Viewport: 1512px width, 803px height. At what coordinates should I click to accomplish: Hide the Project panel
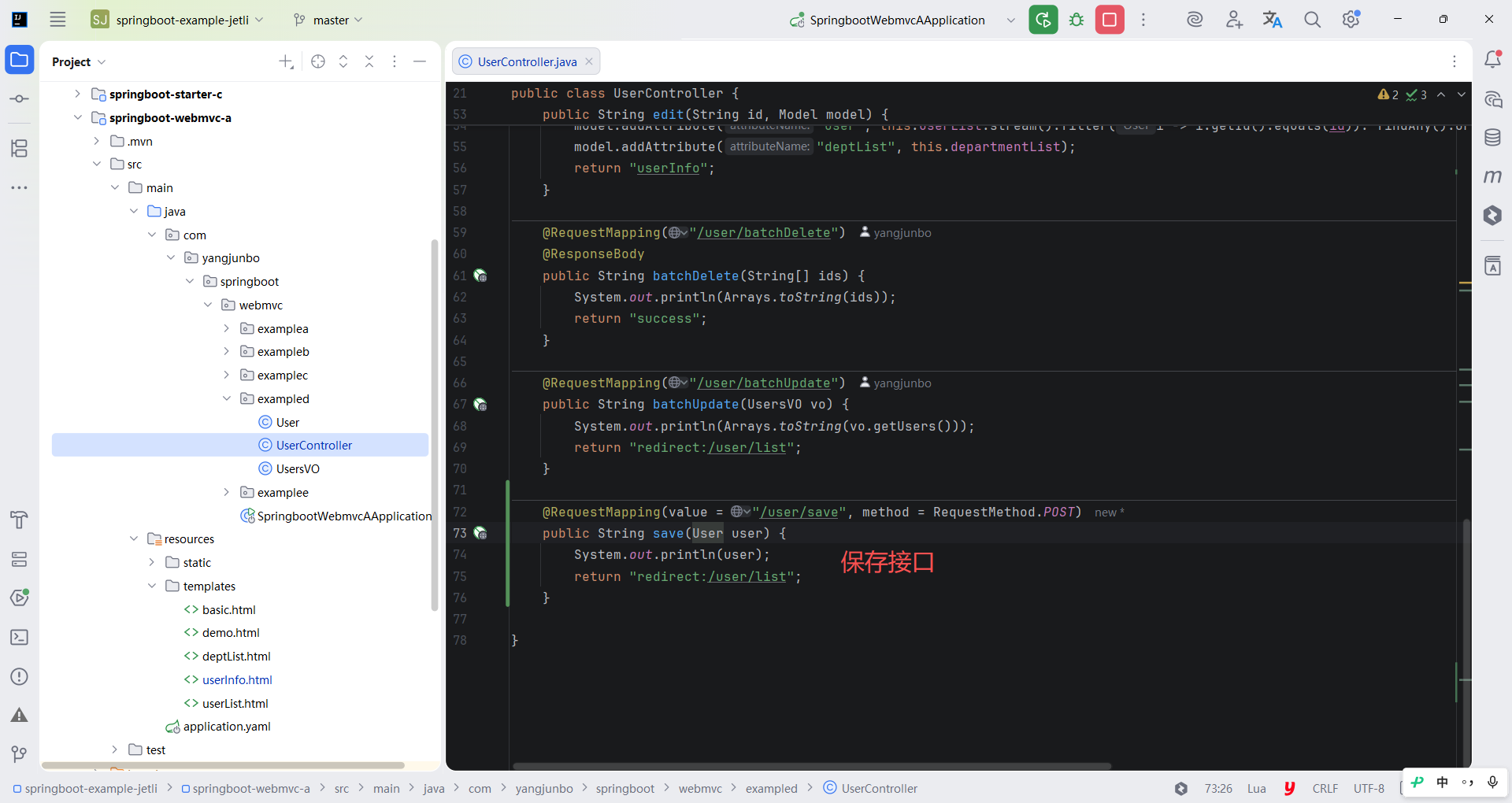coord(420,61)
